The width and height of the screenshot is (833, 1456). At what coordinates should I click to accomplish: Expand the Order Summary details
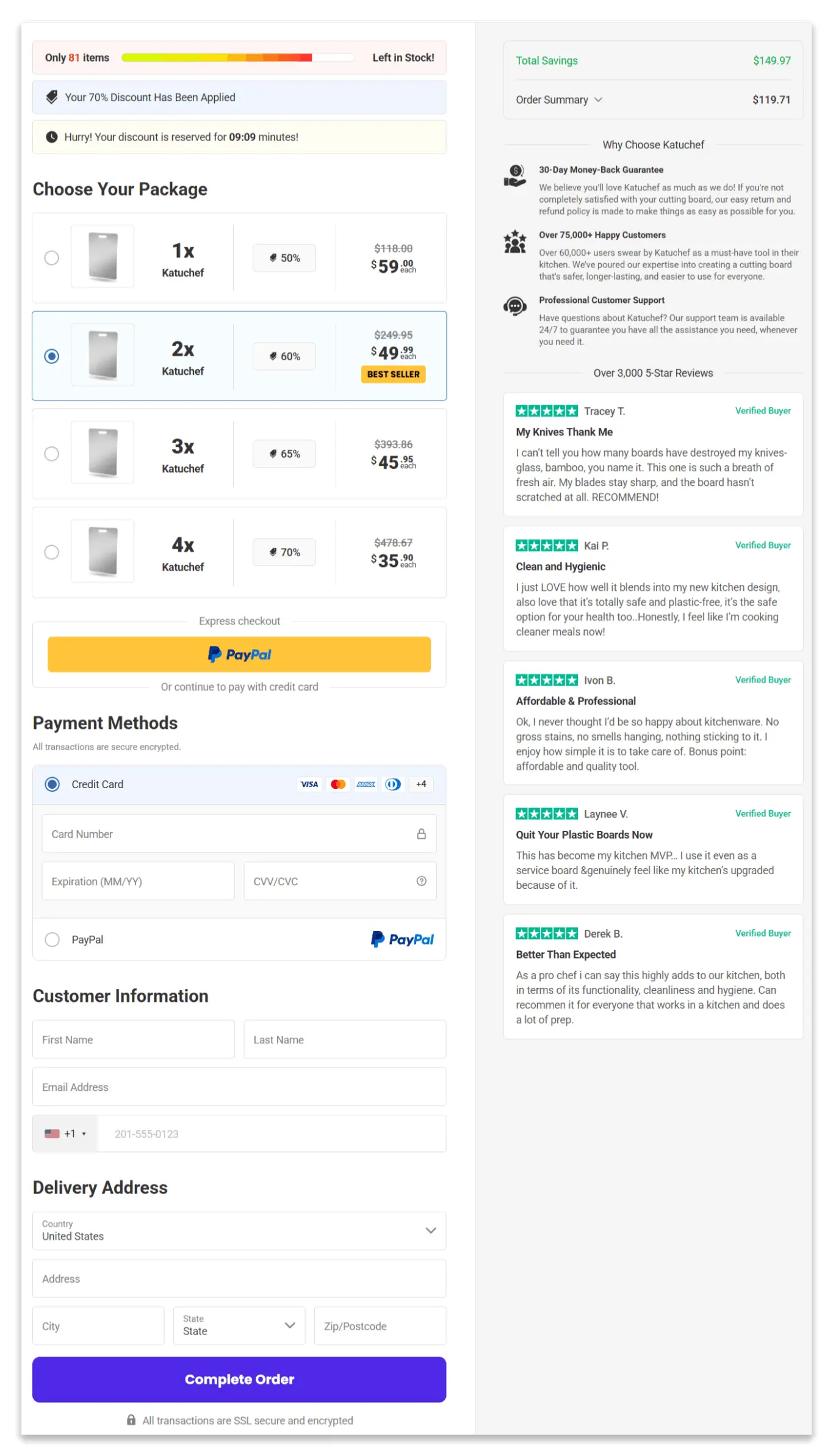click(559, 100)
